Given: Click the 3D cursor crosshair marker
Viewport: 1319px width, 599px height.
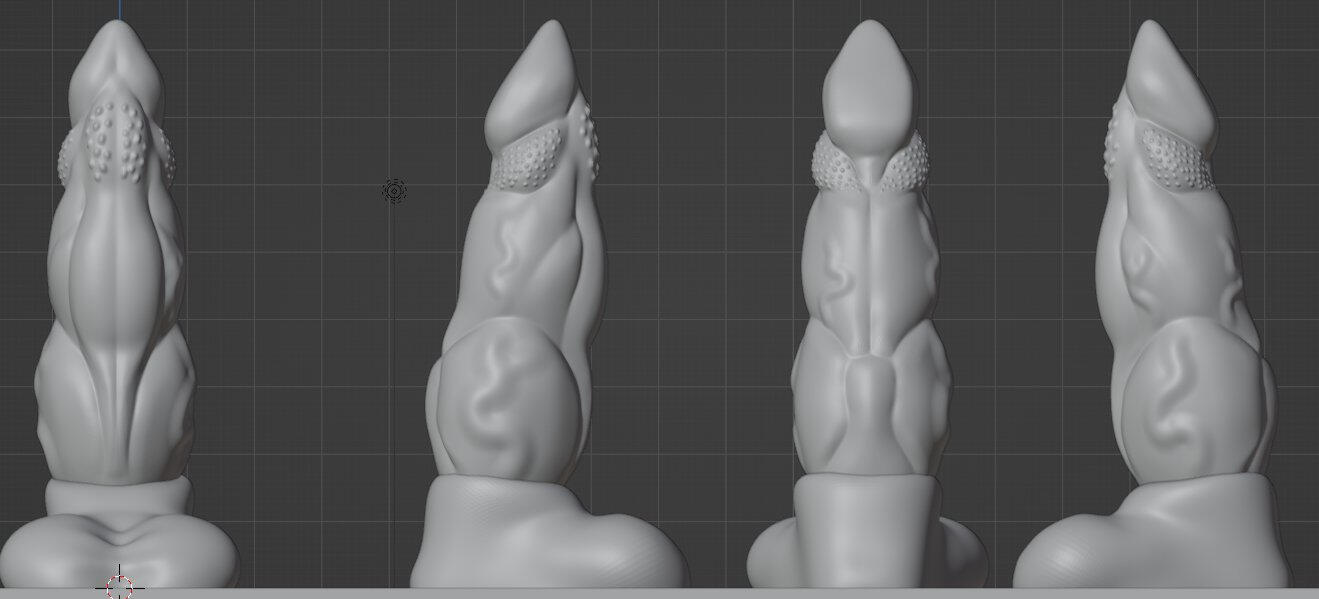Looking at the screenshot, I should tap(119, 586).
